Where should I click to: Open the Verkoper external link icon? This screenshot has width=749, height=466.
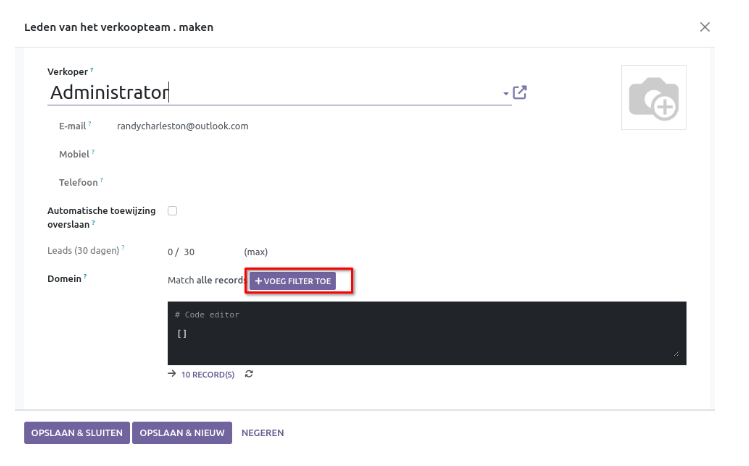point(520,93)
